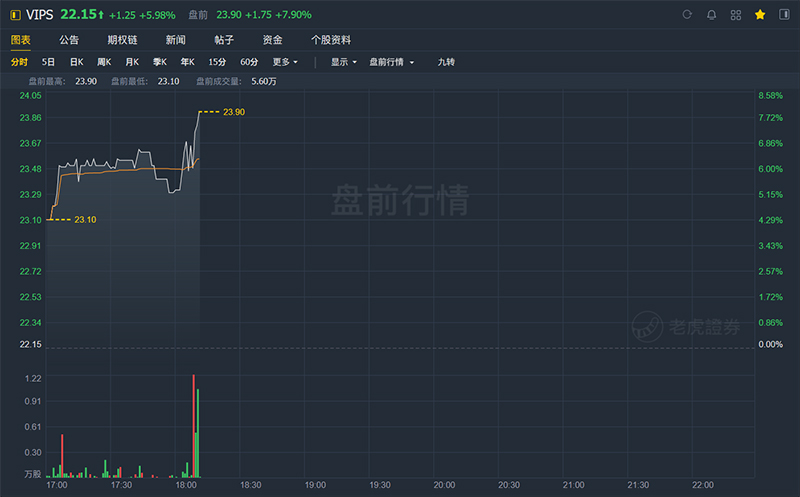The image size is (800, 497).
Task: Click the 万股 volume unit label
Action: (33, 474)
